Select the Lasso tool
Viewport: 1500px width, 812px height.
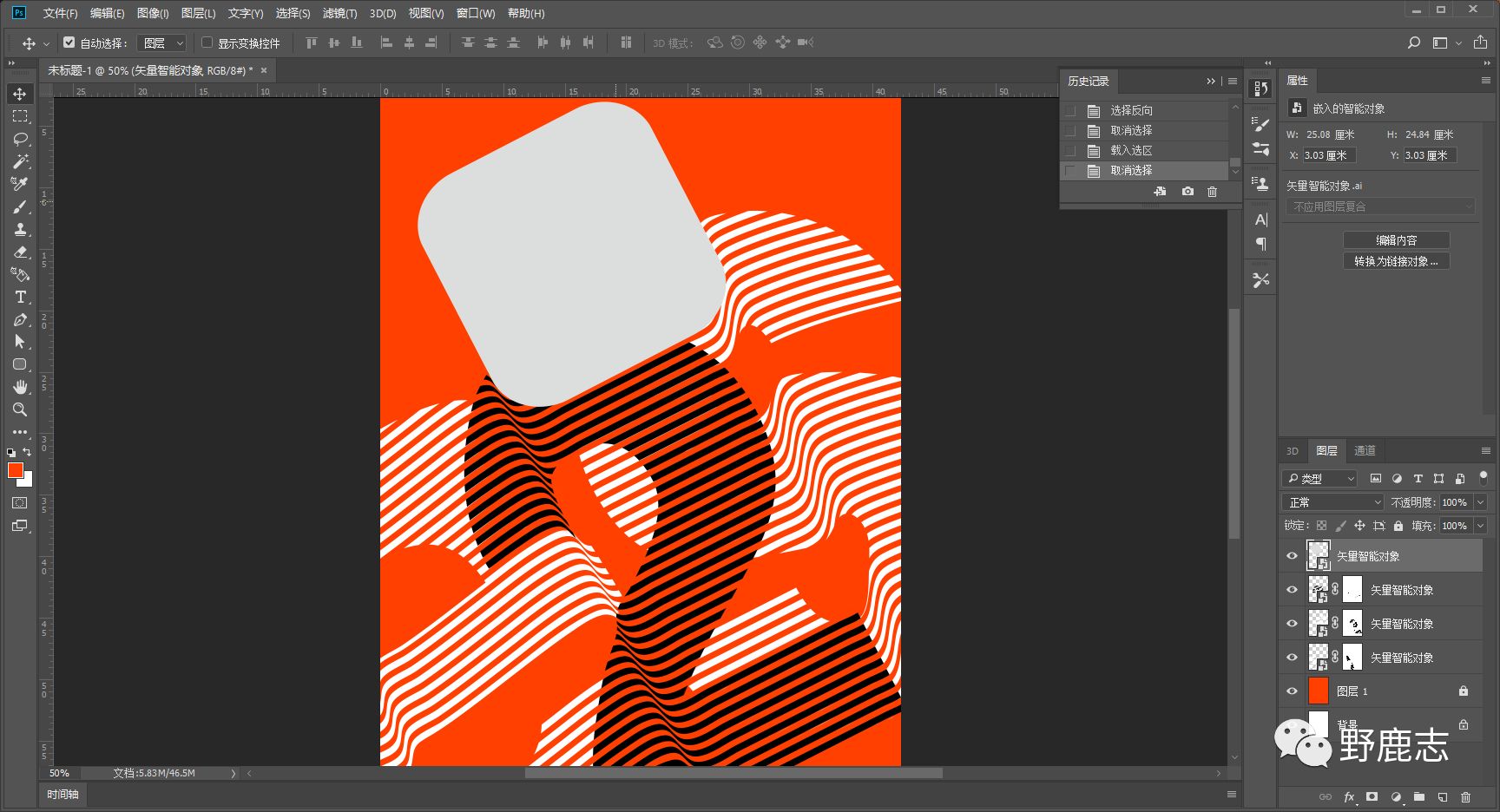20,139
